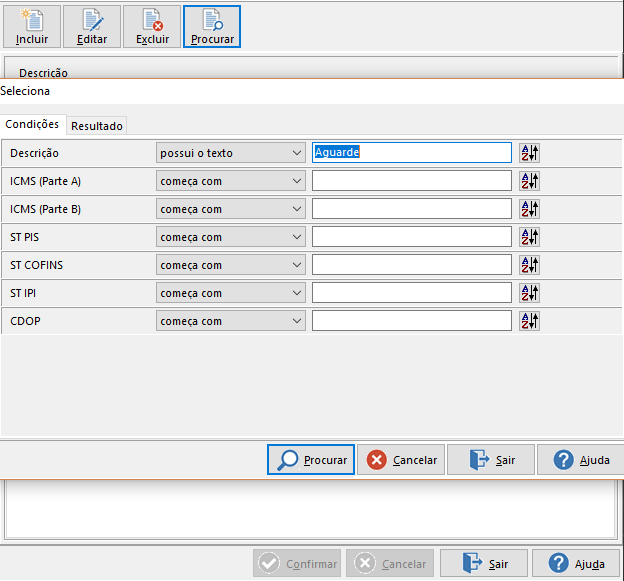Image resolution: width=624 pixels, height=581 pixels.
Task: Expand the ST COFINS condition dropdown
Action: [x=231, y=265]
